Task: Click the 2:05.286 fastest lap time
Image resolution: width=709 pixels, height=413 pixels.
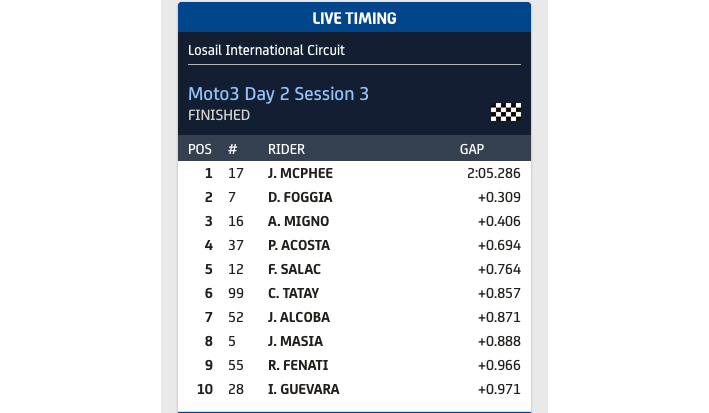Action: coord(493,173)
